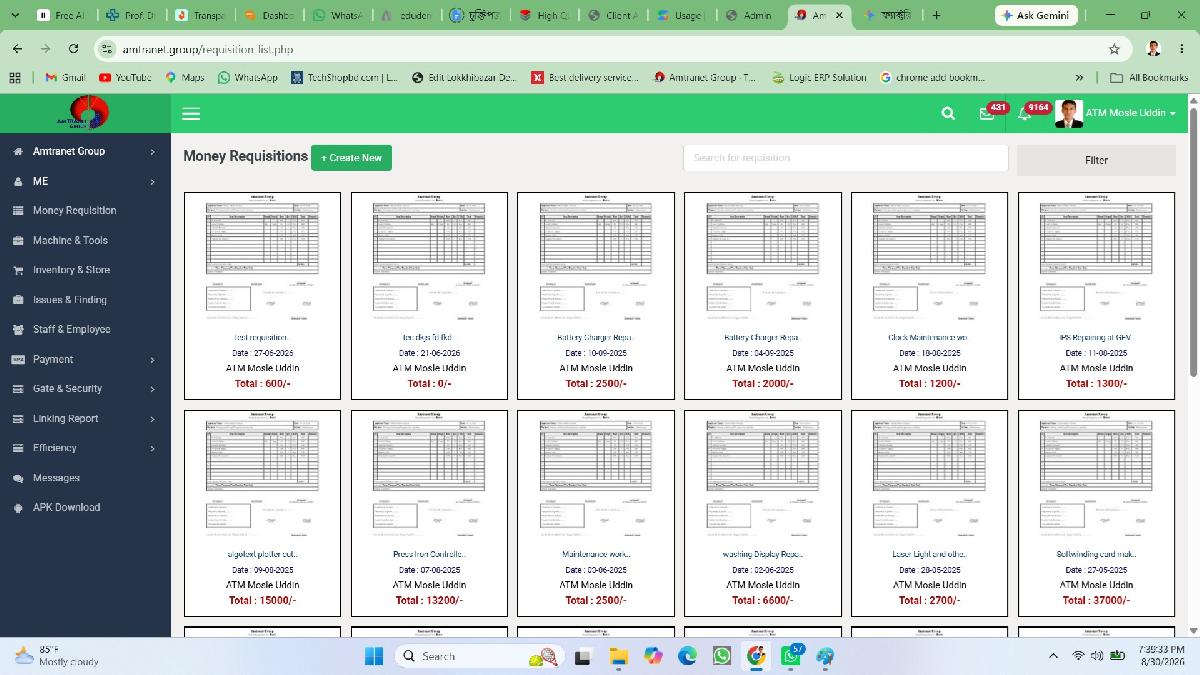Click the Create New button

pyautogui.click(x=351, y=158)
